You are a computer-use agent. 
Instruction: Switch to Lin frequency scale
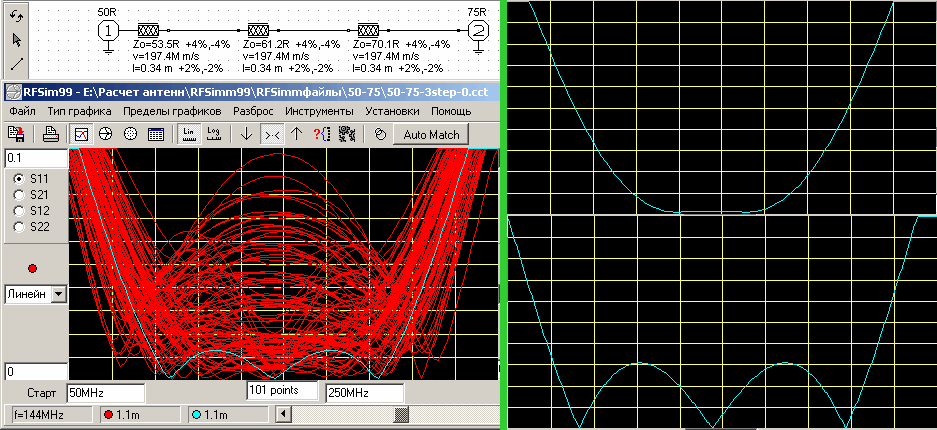pos(189,134)
